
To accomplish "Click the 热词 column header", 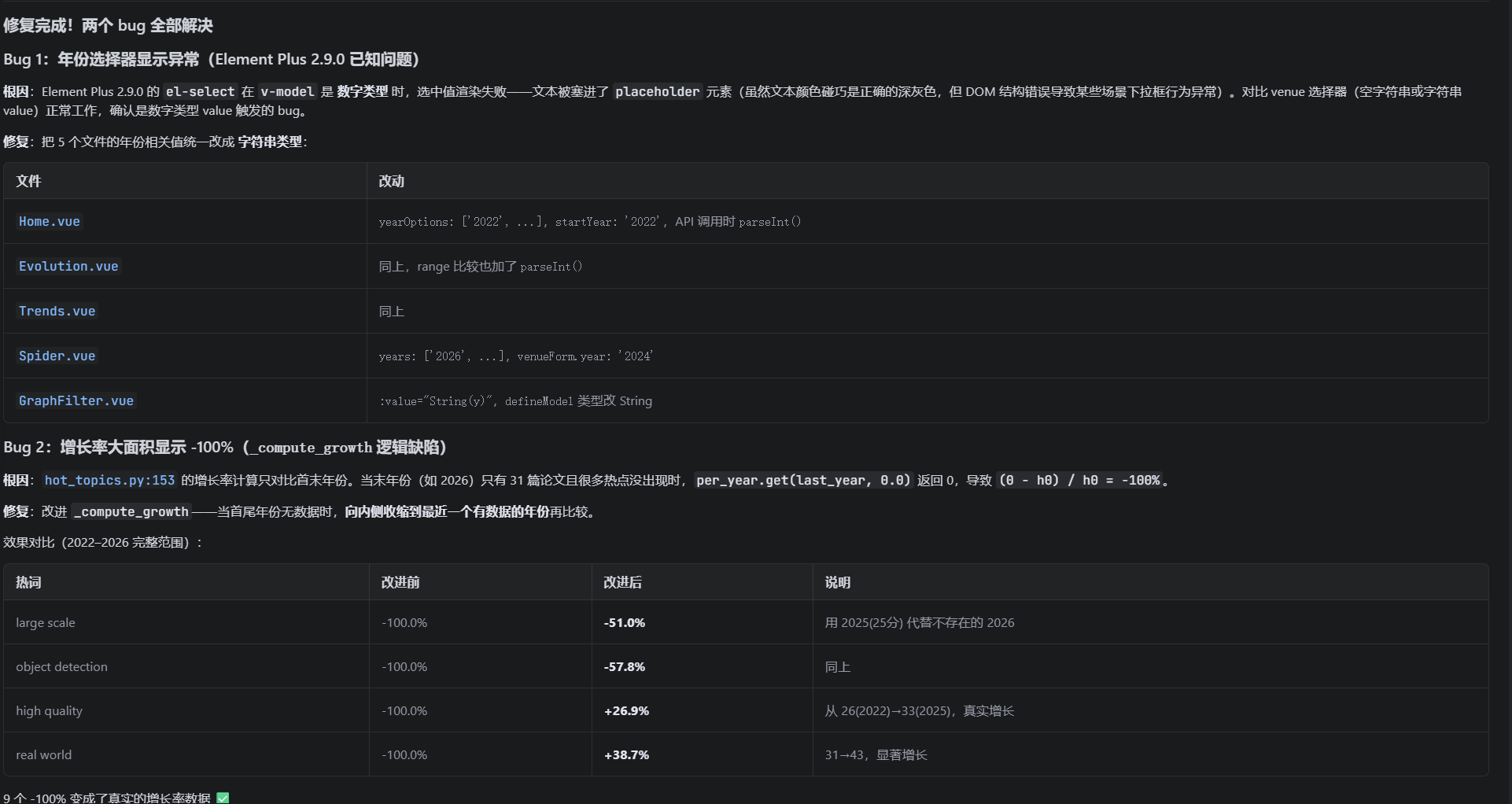I will coord(28,582).
